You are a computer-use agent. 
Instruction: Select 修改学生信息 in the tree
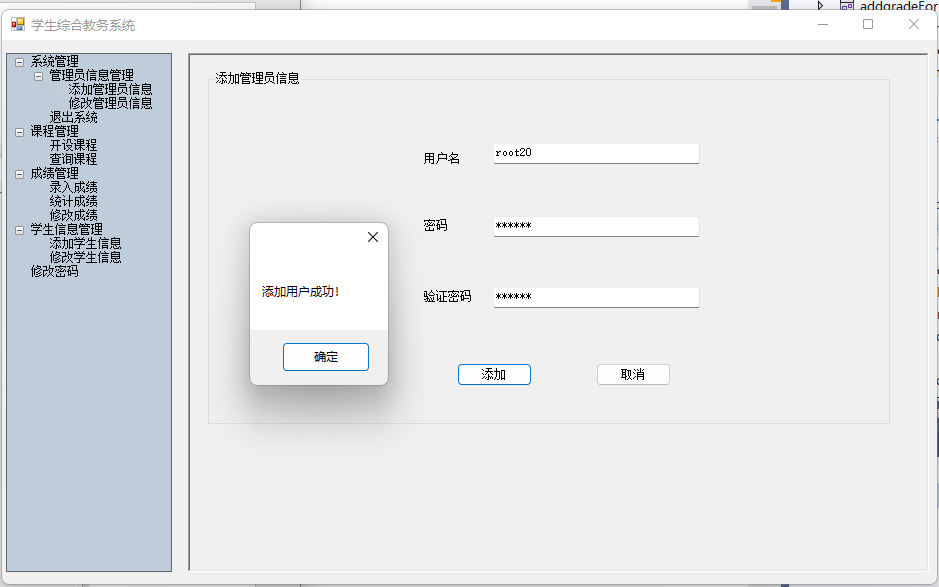[x=85, y=257]
